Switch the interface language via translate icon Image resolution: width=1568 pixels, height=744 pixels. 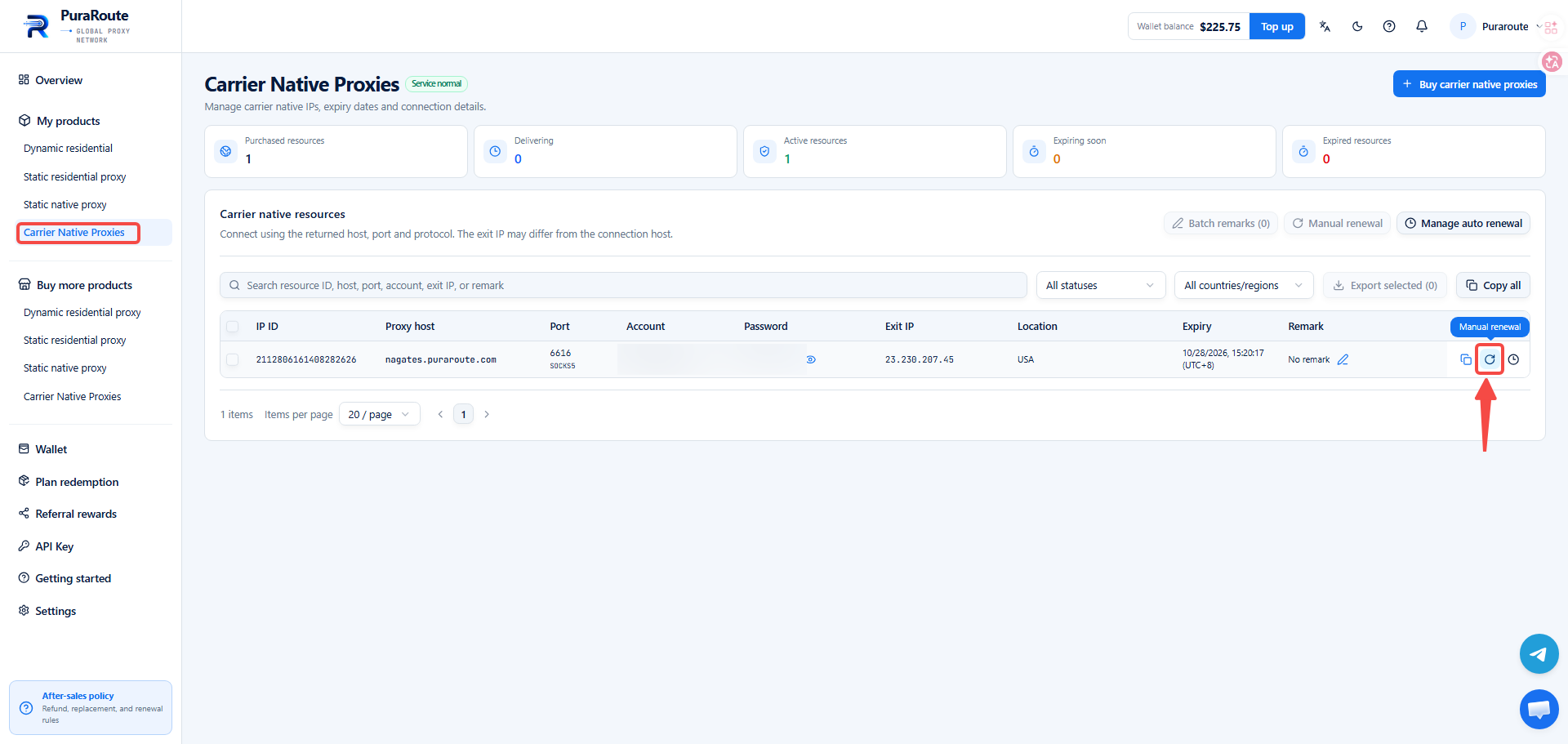[1325, 26]
